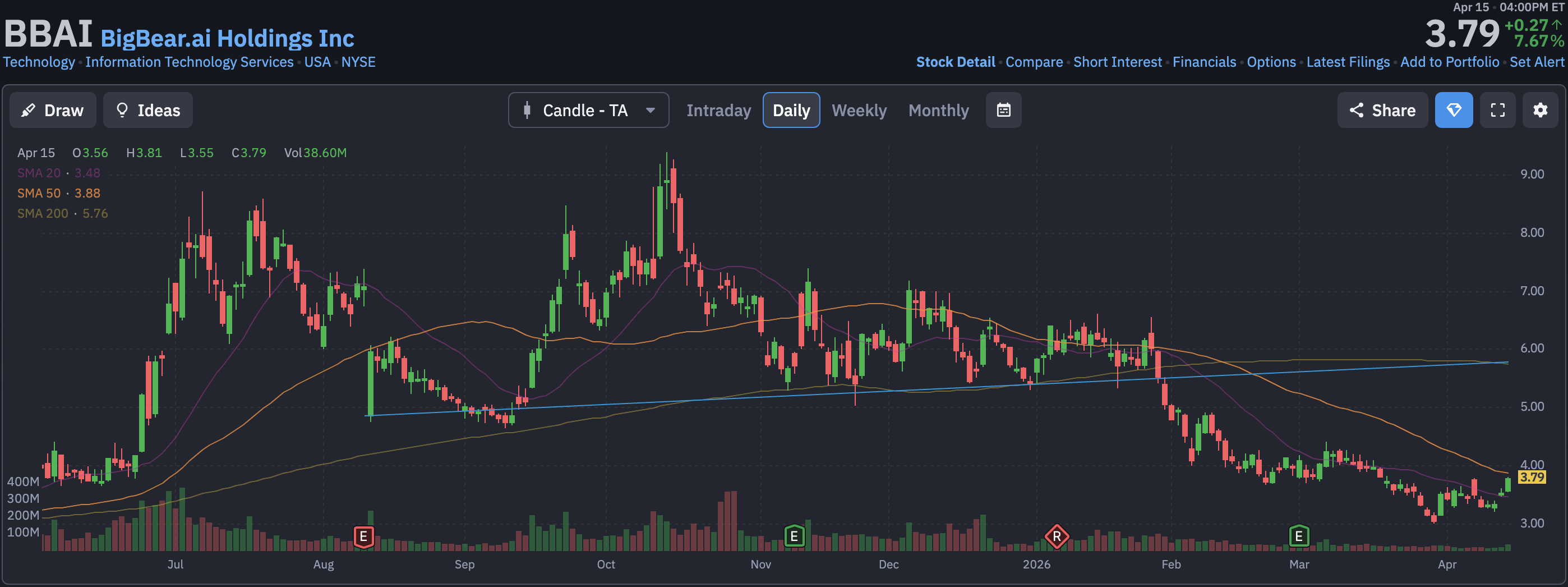Open the Options link
1568x587 pixels.
point(1271,62)
